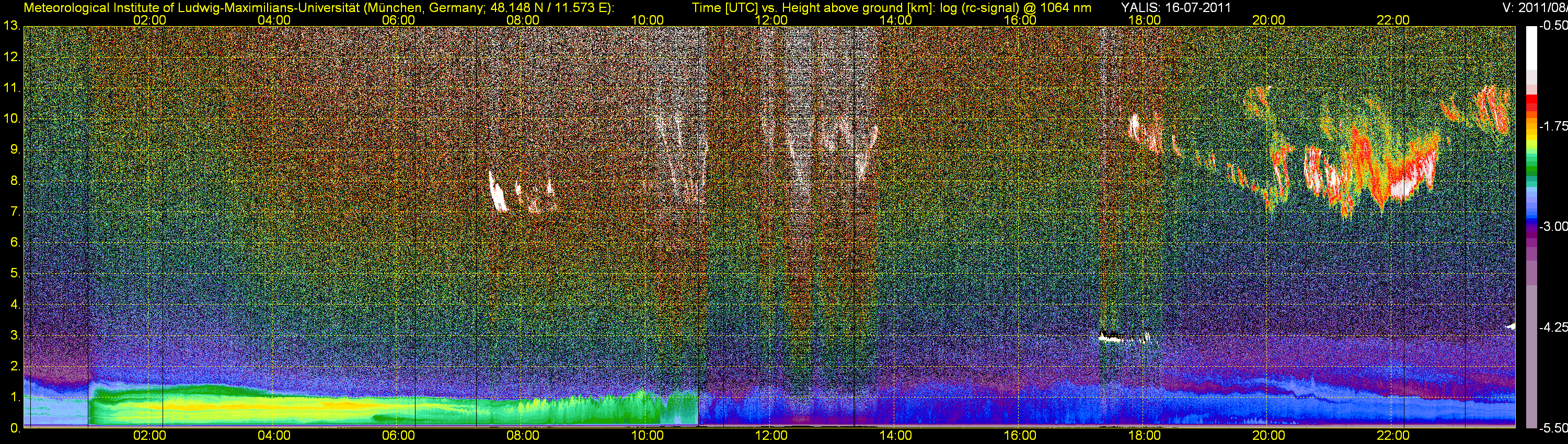Click 04:00 on the upper time axis
This screenshot has width=1568, height=444.
coord(274,20)
